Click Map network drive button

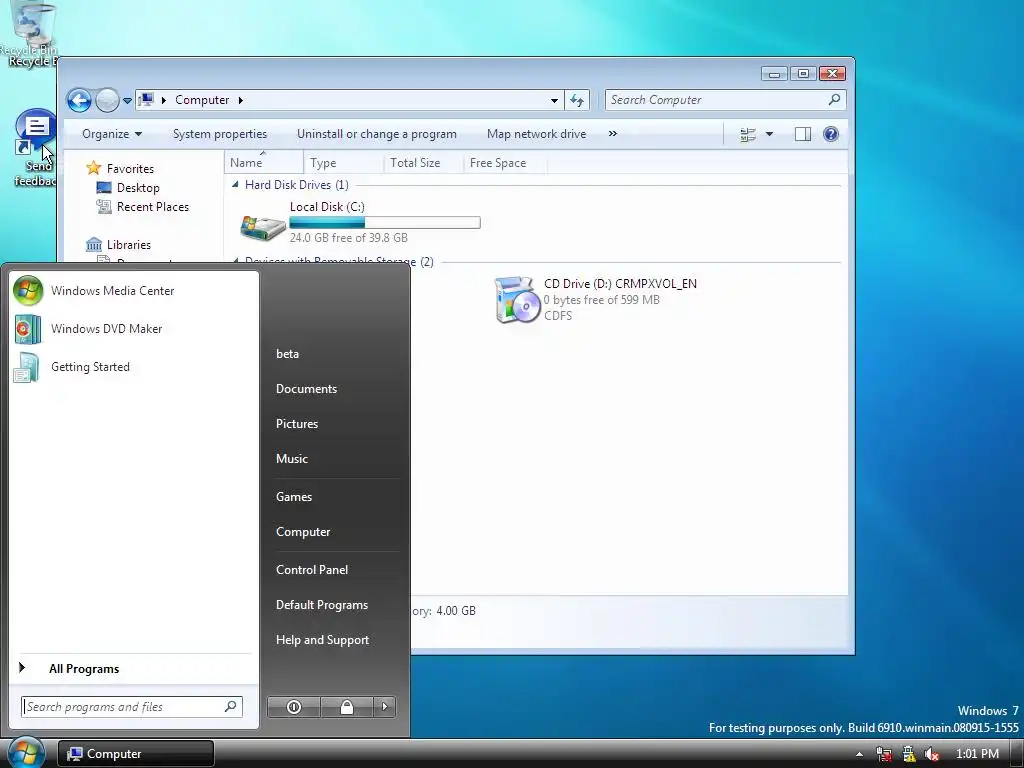tap(536, 134)
